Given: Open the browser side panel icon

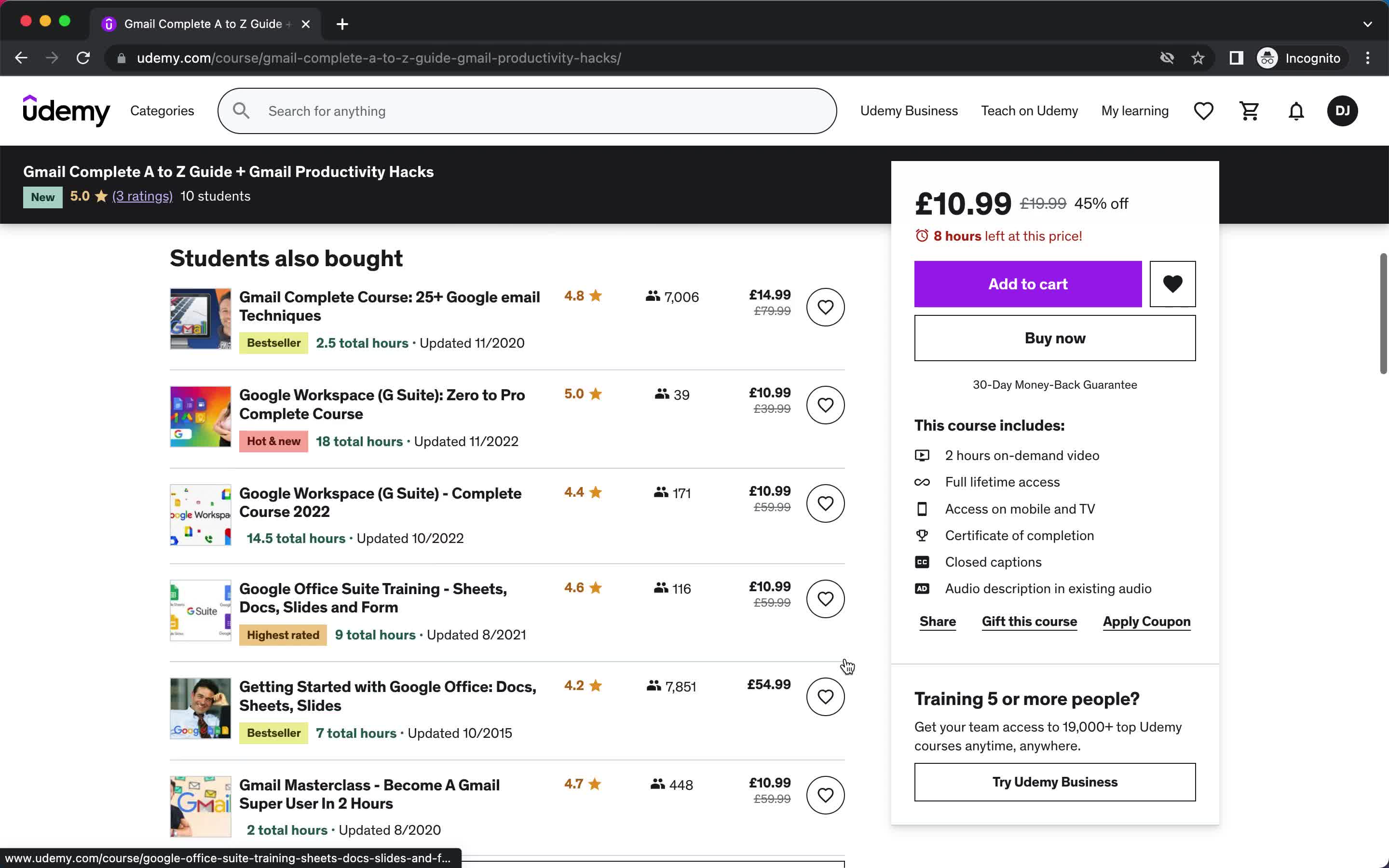Looking at the screenshot, I should (x=1236, y=58).
